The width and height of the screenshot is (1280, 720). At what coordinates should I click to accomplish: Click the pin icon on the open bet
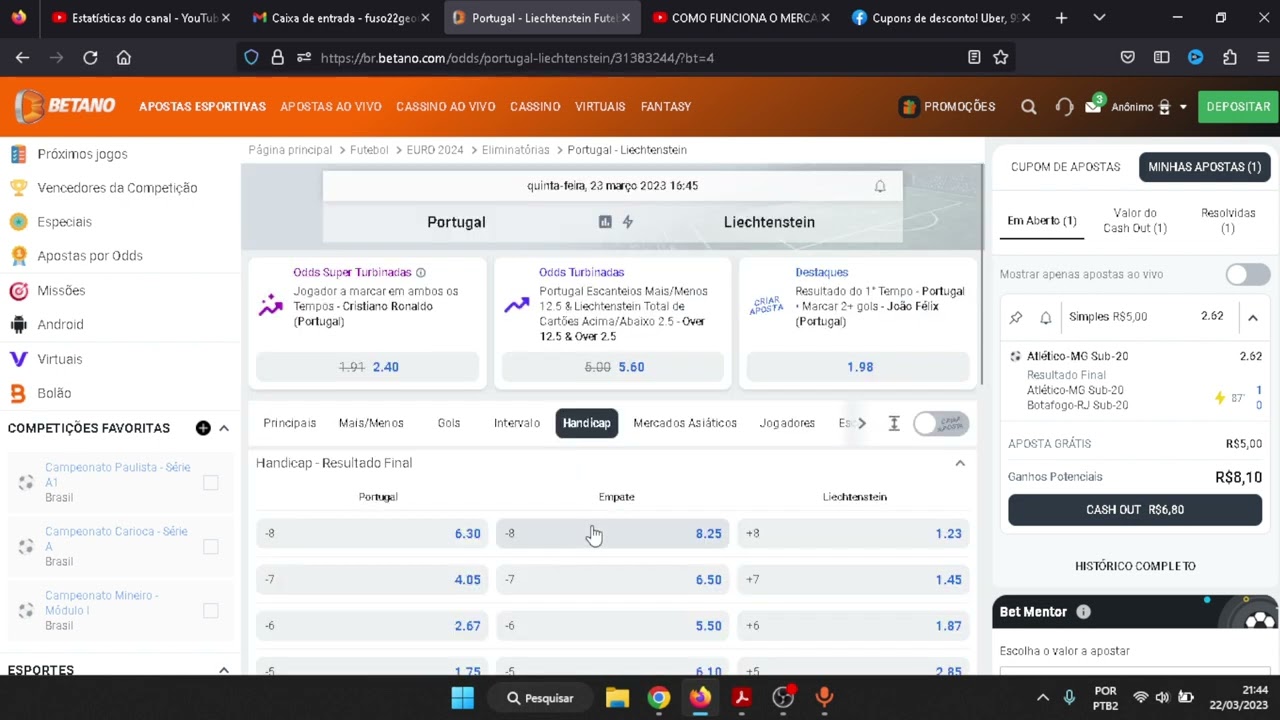(1016, 317)
